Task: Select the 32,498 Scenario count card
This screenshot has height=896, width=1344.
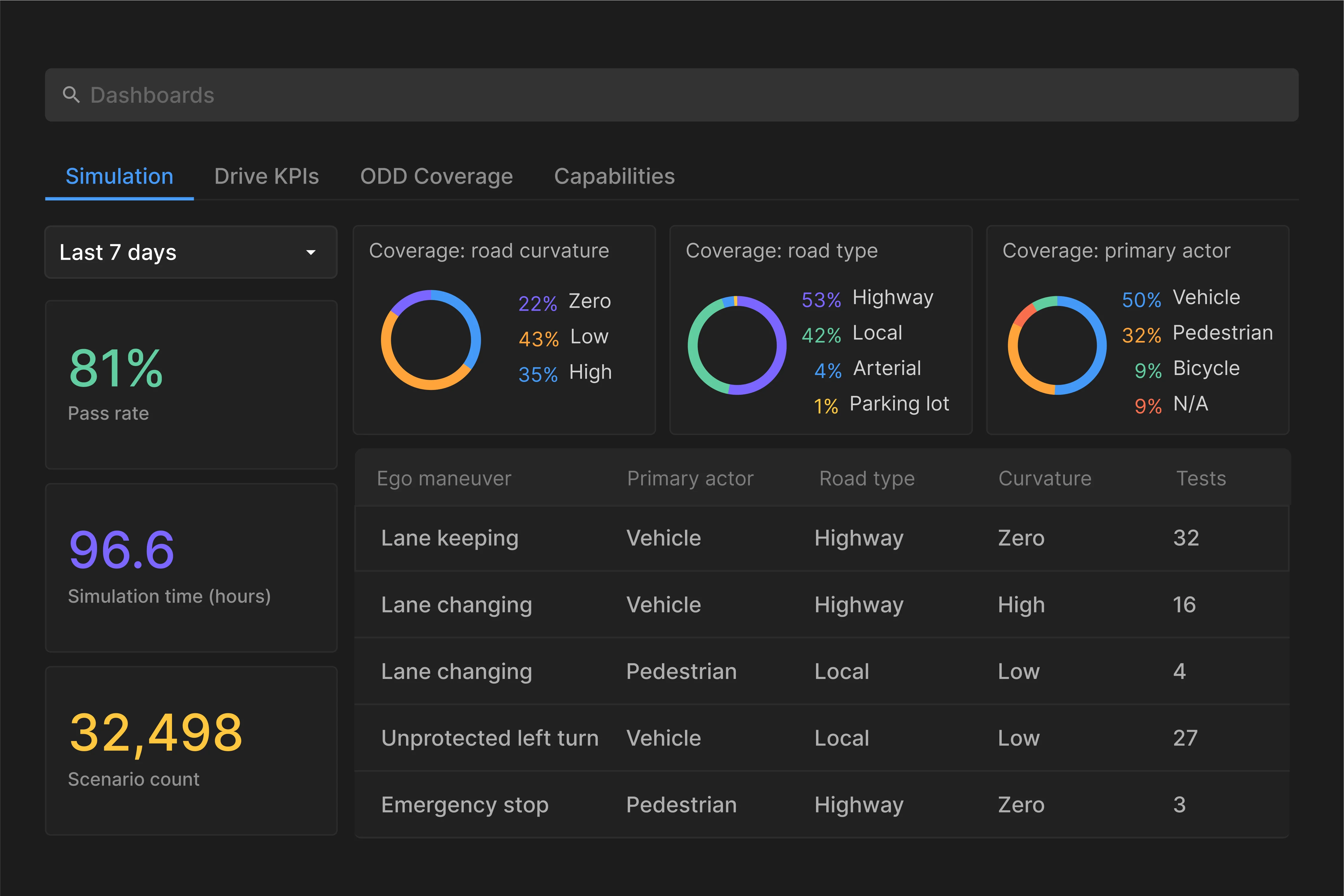Action: pos(191,750)
